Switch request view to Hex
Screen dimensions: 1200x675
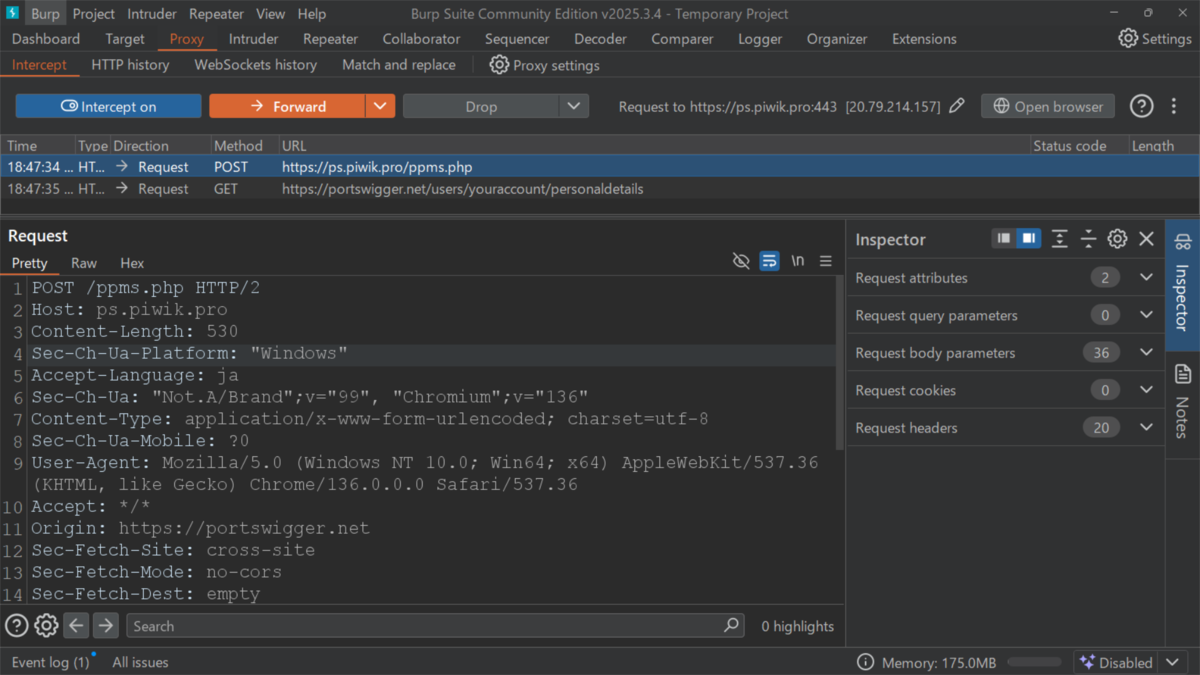coord(132,263)
